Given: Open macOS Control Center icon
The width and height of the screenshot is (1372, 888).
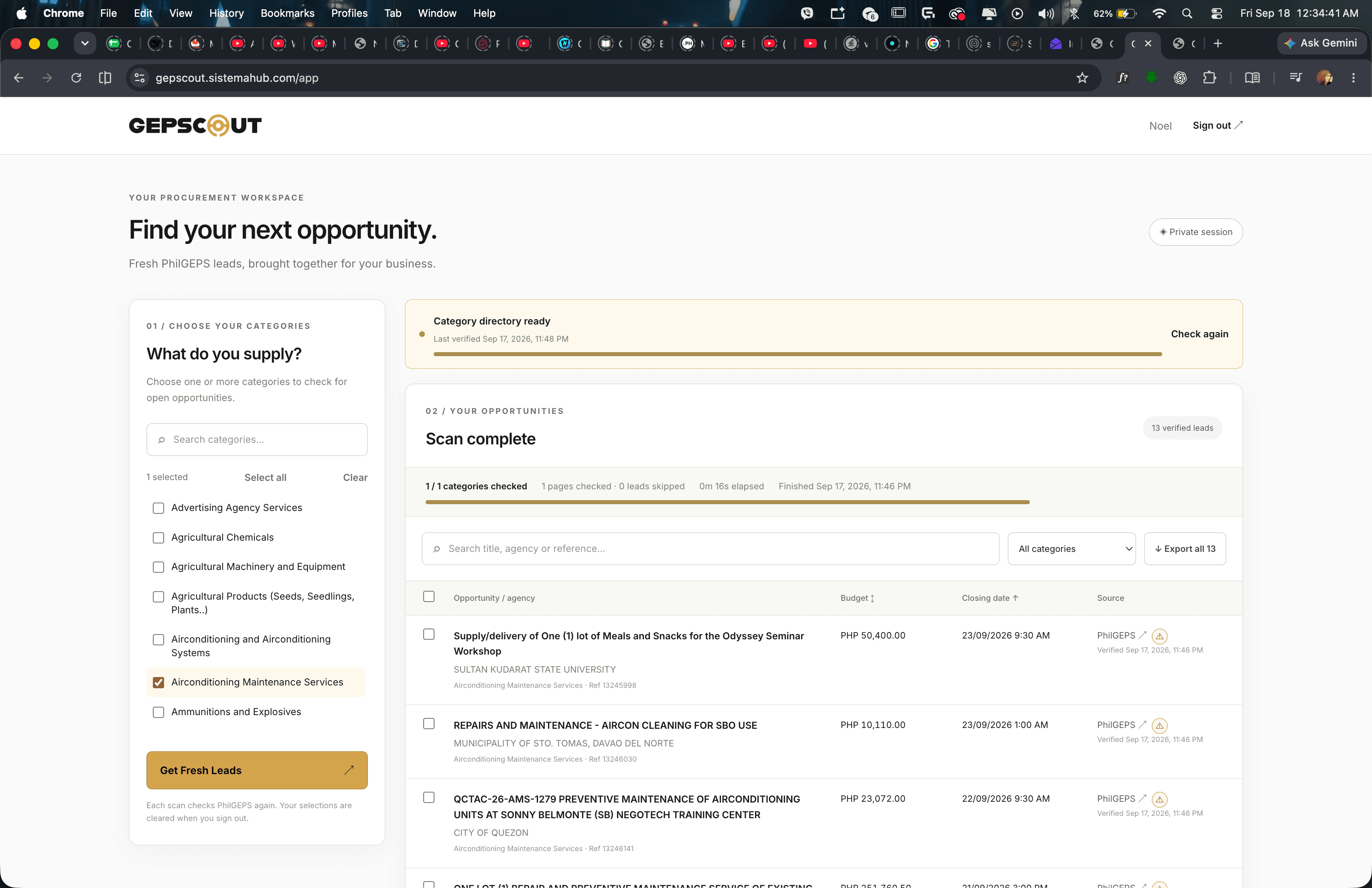Looking at the screenshot, I should tap(1216, 13).
